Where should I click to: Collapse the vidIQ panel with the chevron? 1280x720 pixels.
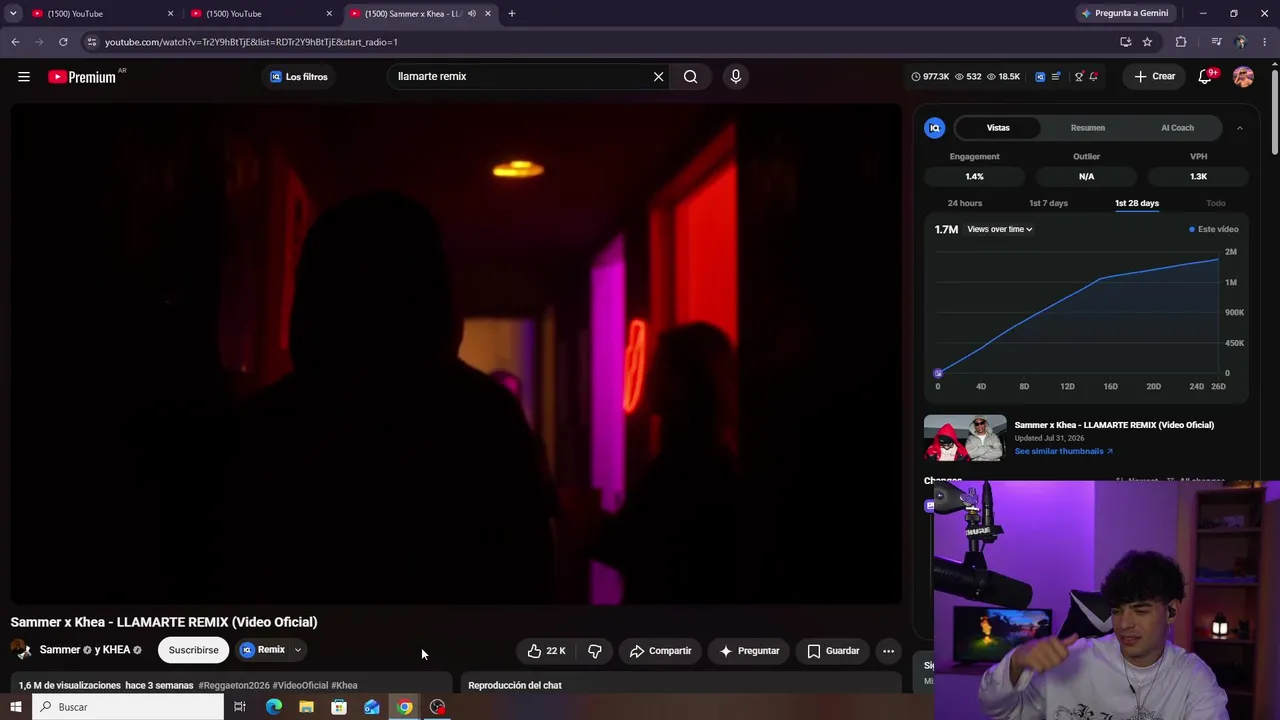pos(1239,127)
